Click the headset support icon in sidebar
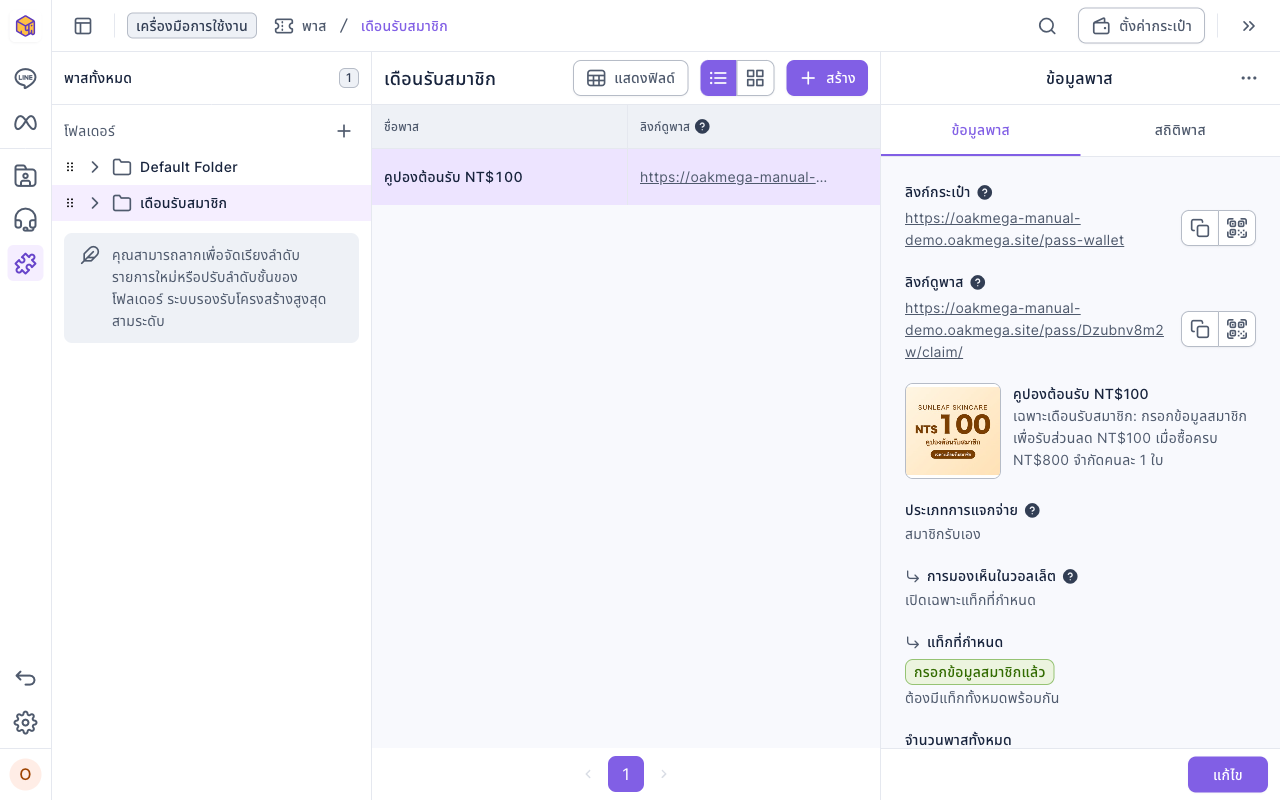This screenshot has height=800, width=1280. tap(25, 220)
